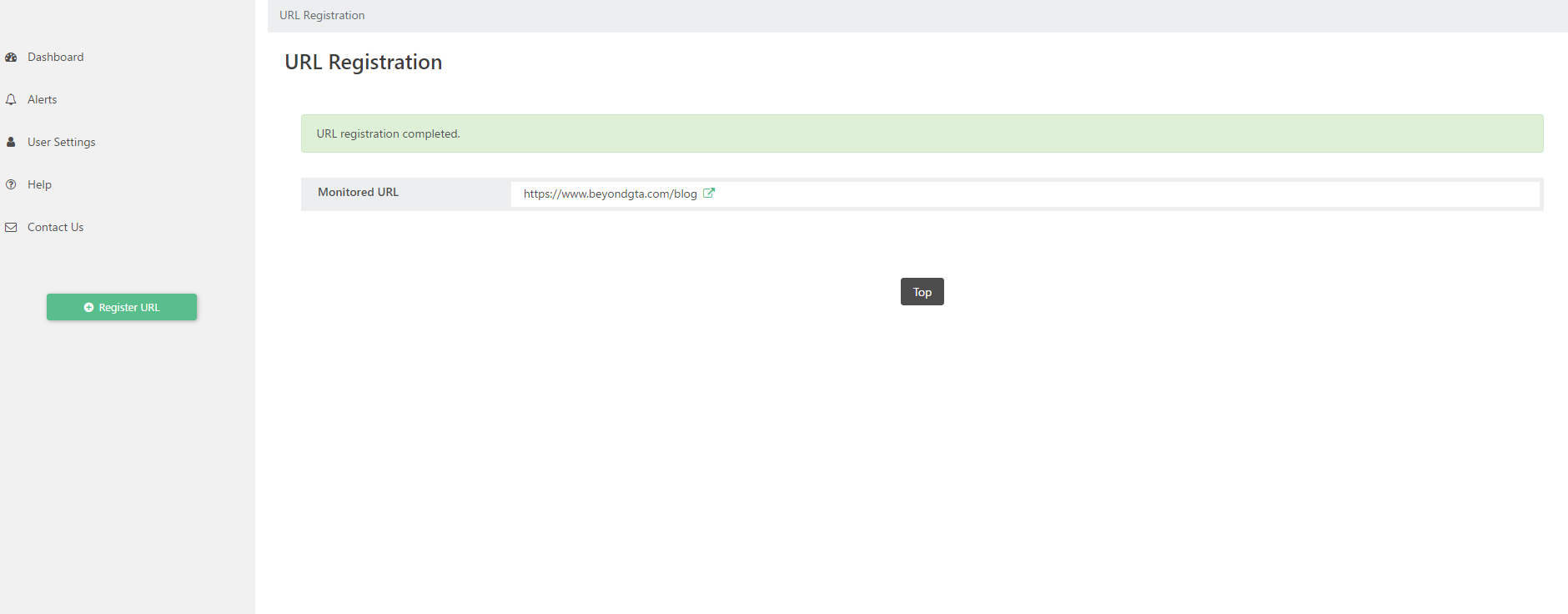Click the URL Registration breadcrumb text
The image size is (1568, 614).
pos(322,15)
